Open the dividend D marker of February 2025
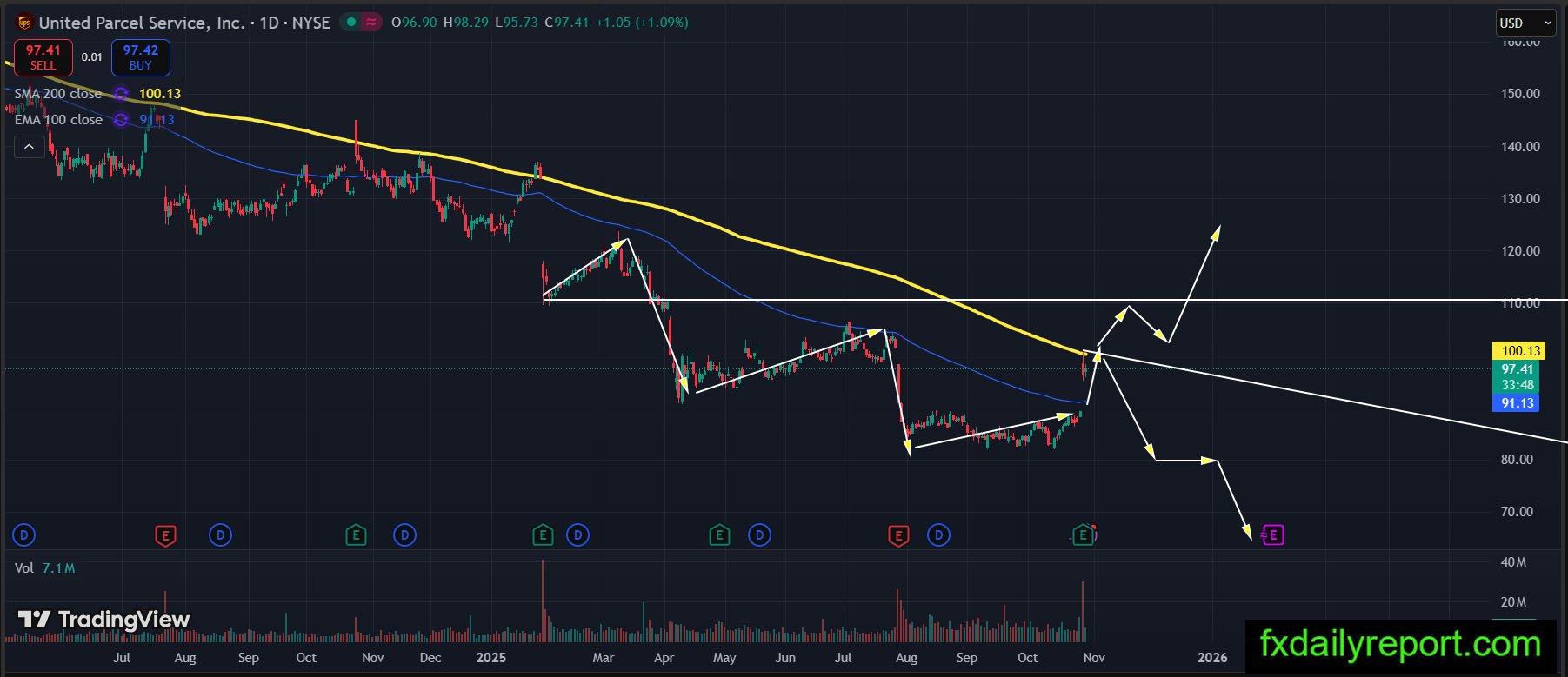This screenshot has height=677, width=1568. pyautogui.click(x=578, y=534)
